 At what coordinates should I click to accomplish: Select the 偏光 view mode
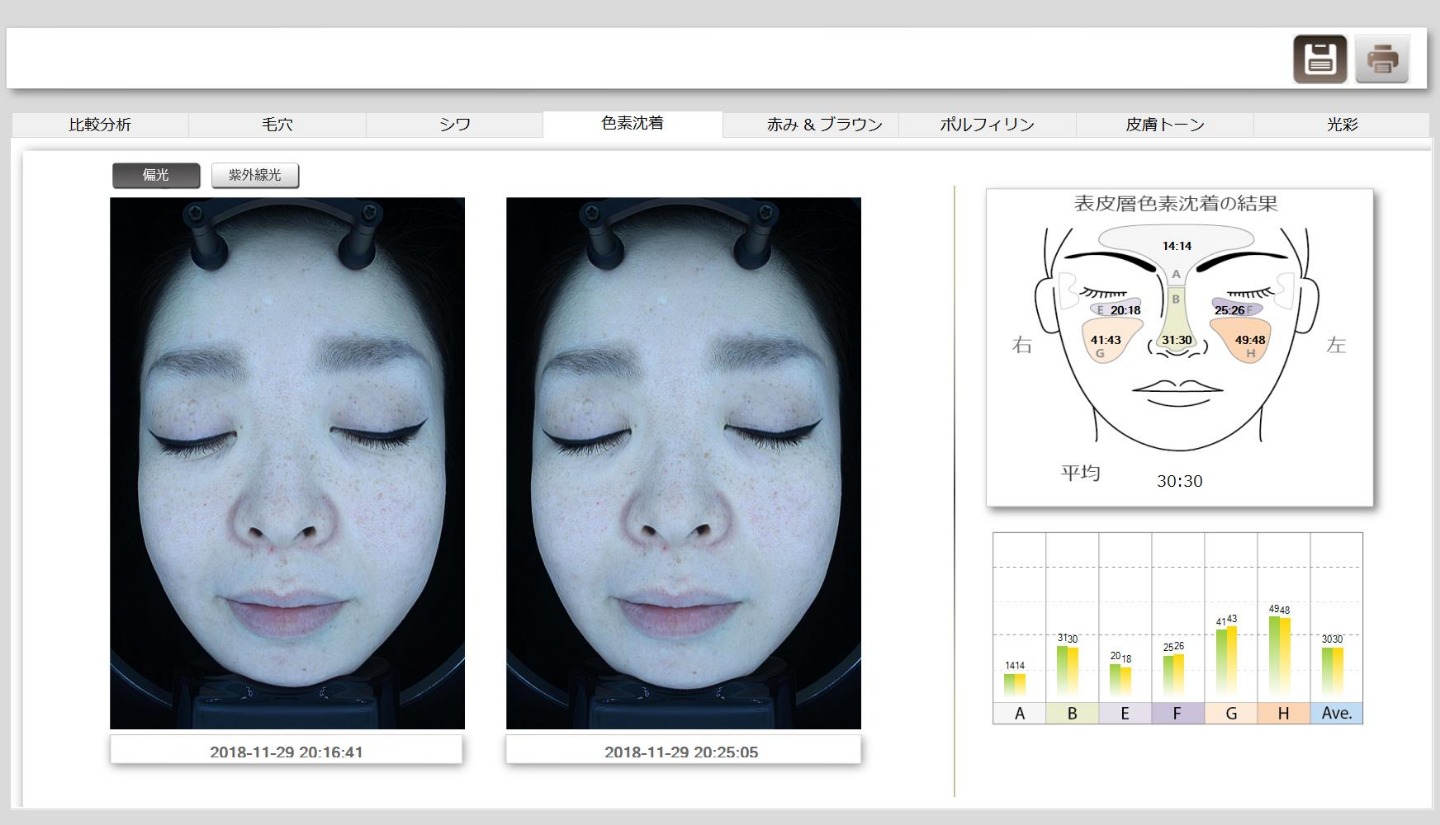coord(156,175)
